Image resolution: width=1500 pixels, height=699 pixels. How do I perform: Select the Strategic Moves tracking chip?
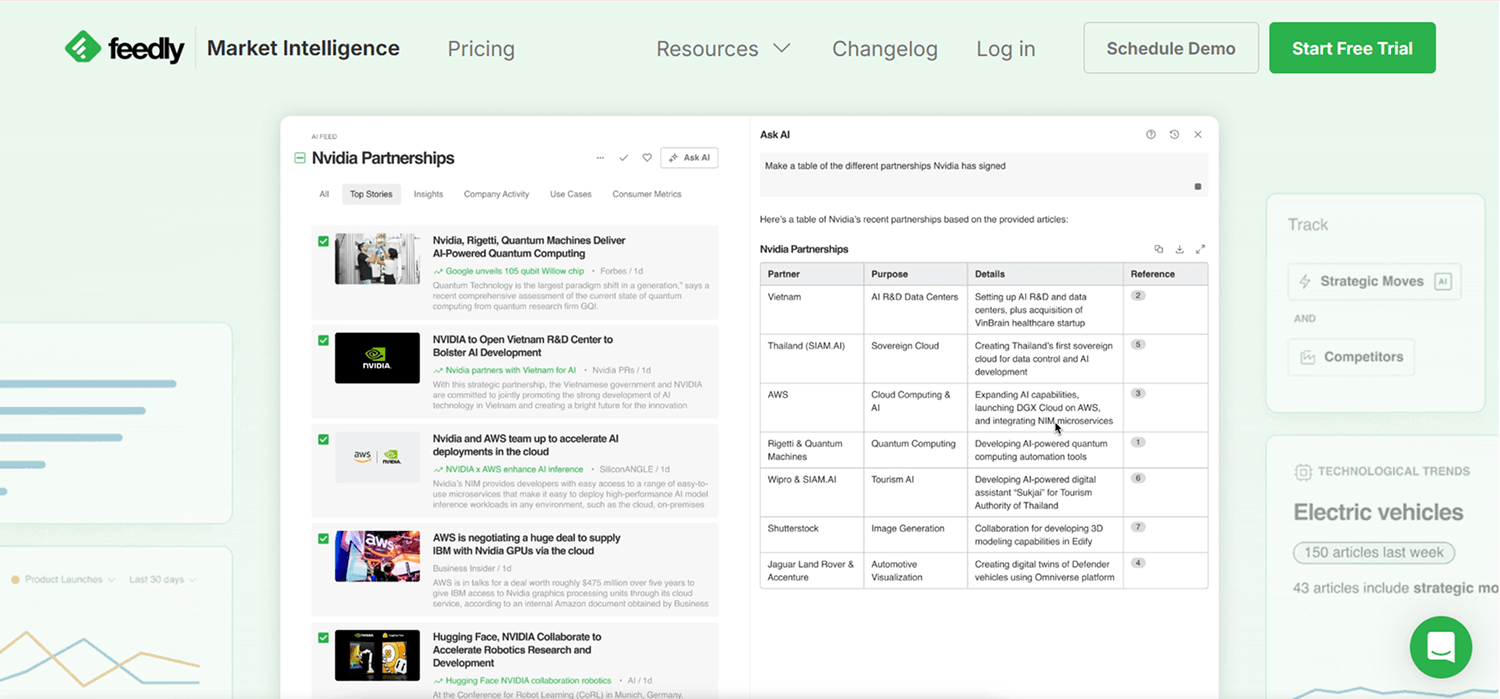pyautogui.click(x=1374, y=282)
